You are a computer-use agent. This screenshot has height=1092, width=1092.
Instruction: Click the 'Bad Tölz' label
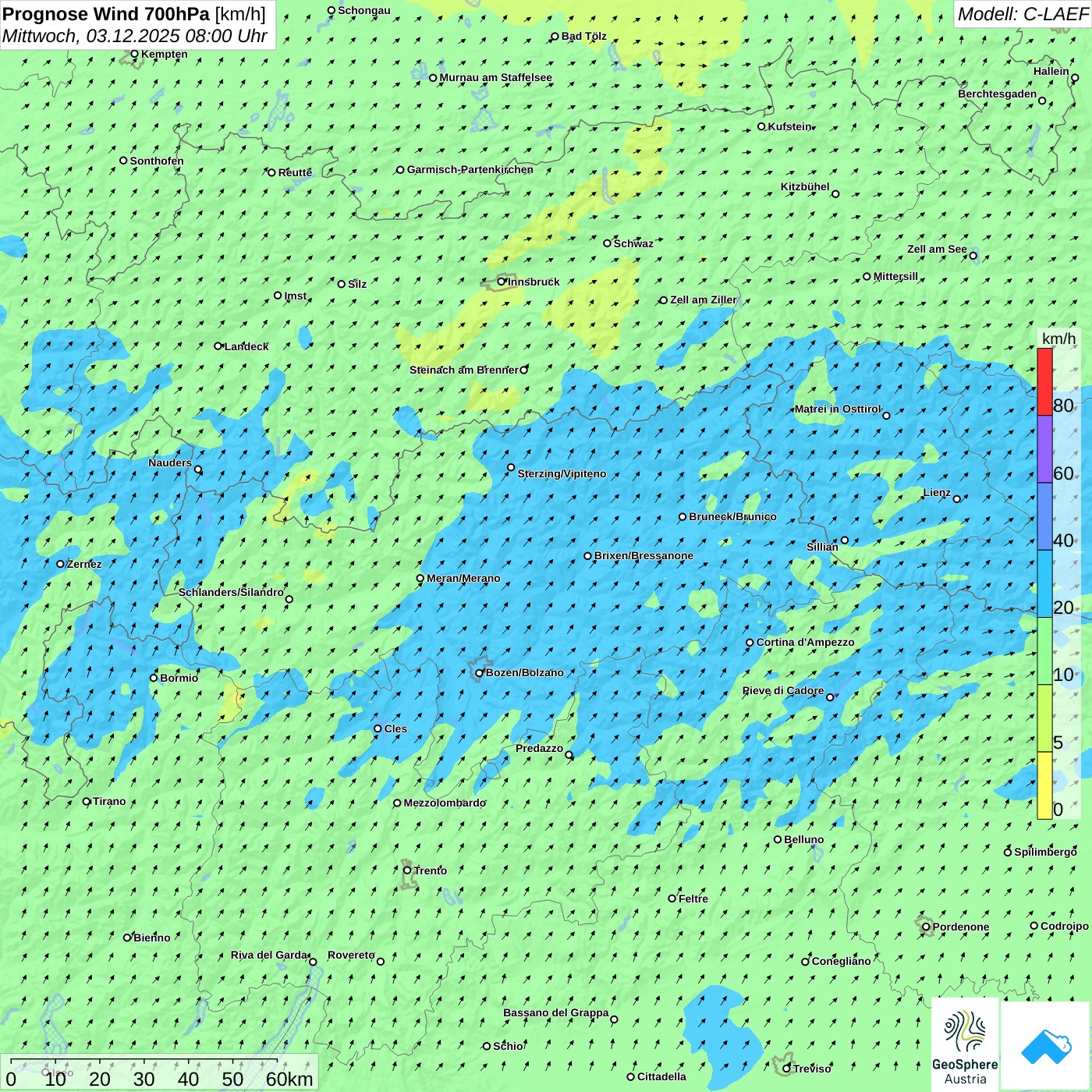[x=583, y=36]
